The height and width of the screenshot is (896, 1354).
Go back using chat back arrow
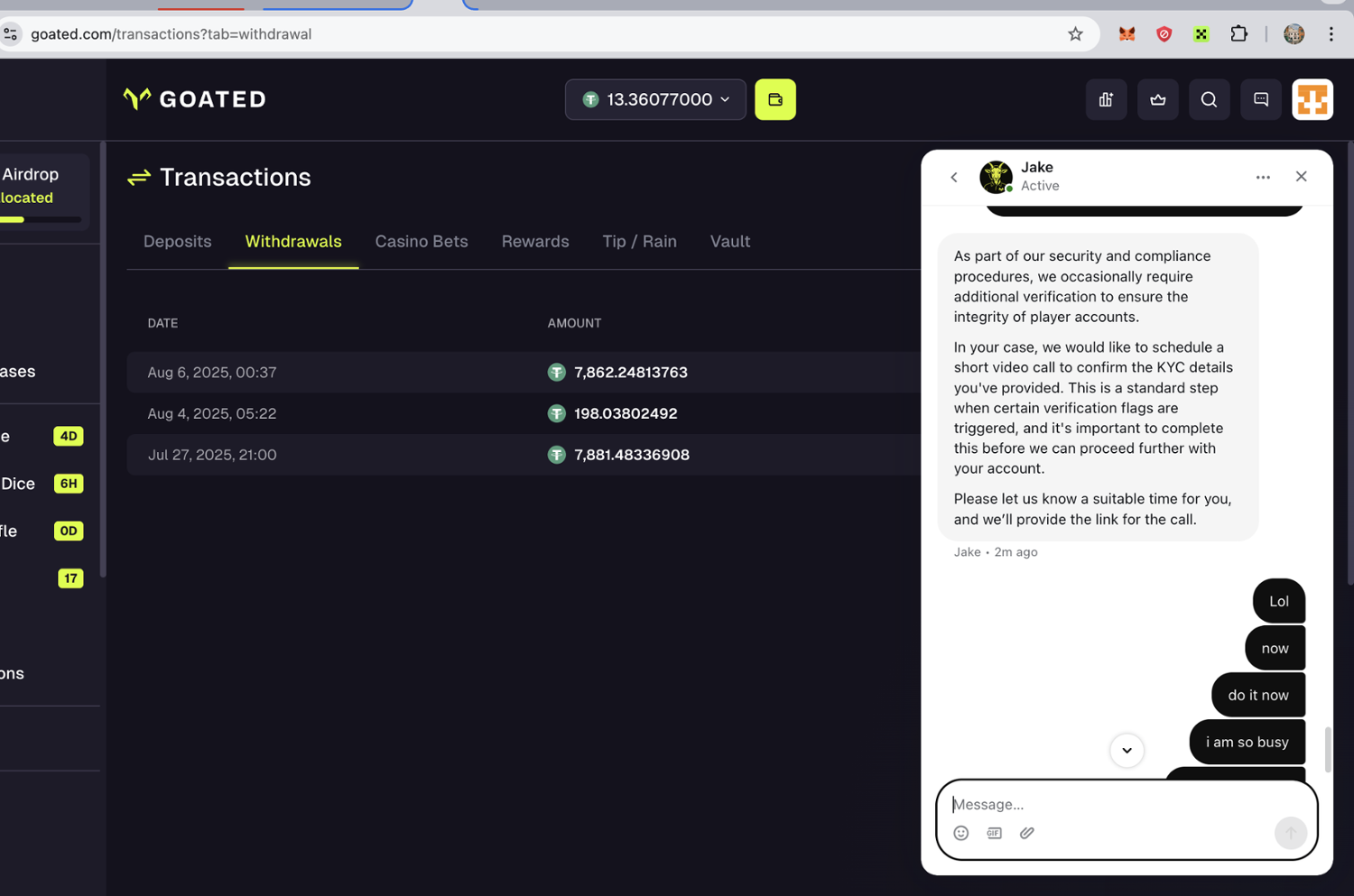coord(954,177)
